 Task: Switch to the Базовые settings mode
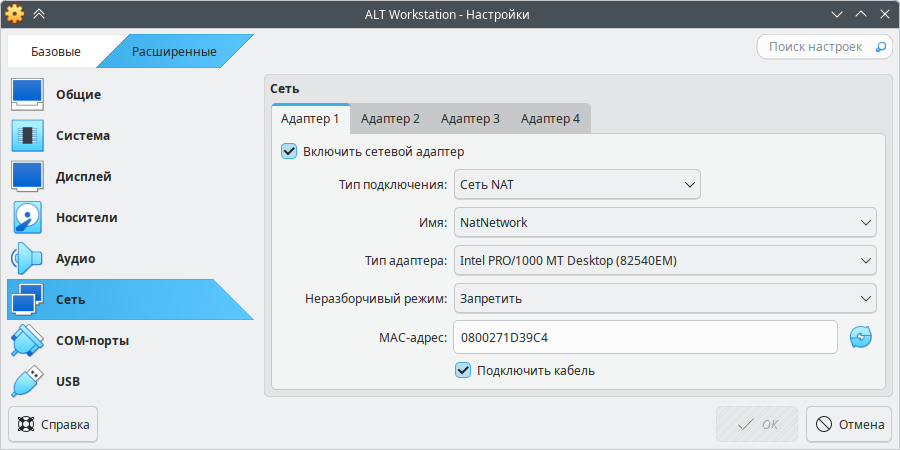coord(56,51)
